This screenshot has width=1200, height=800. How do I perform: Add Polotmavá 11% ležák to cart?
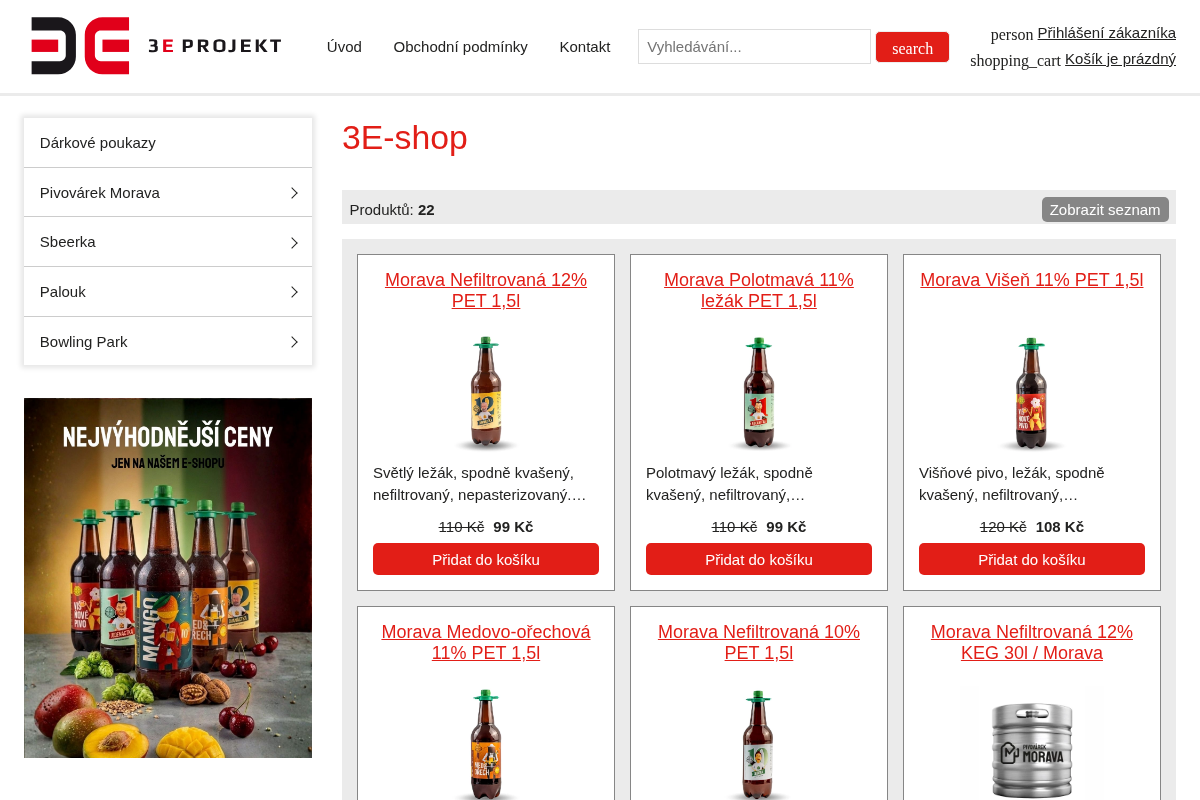coord(759,559)
